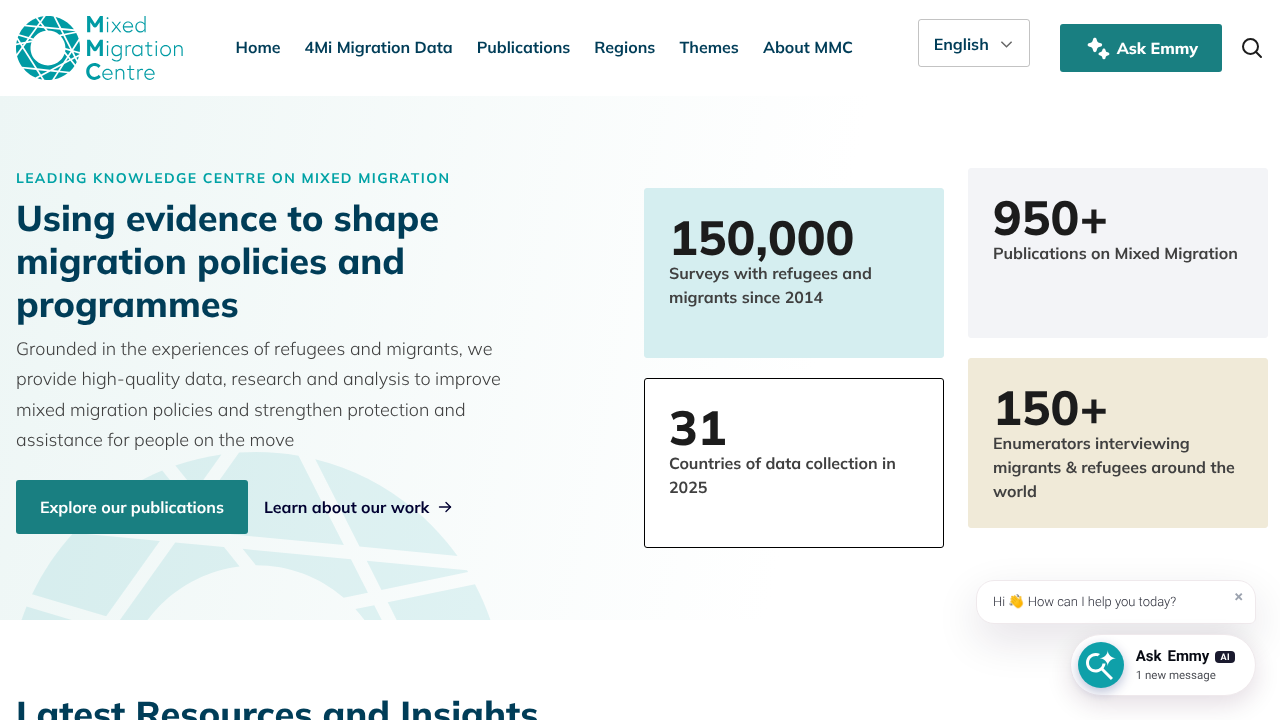Open the About MMC menu
The height and width of the screenshot is (720, 1280).
tap(808, 48)
